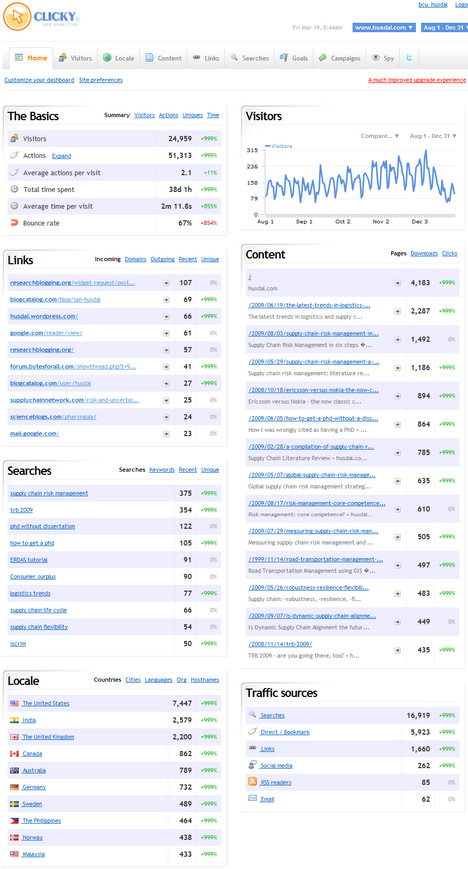Open the Compare... dropdown in Visitors

pyautogui.click(x=380, y=136)
